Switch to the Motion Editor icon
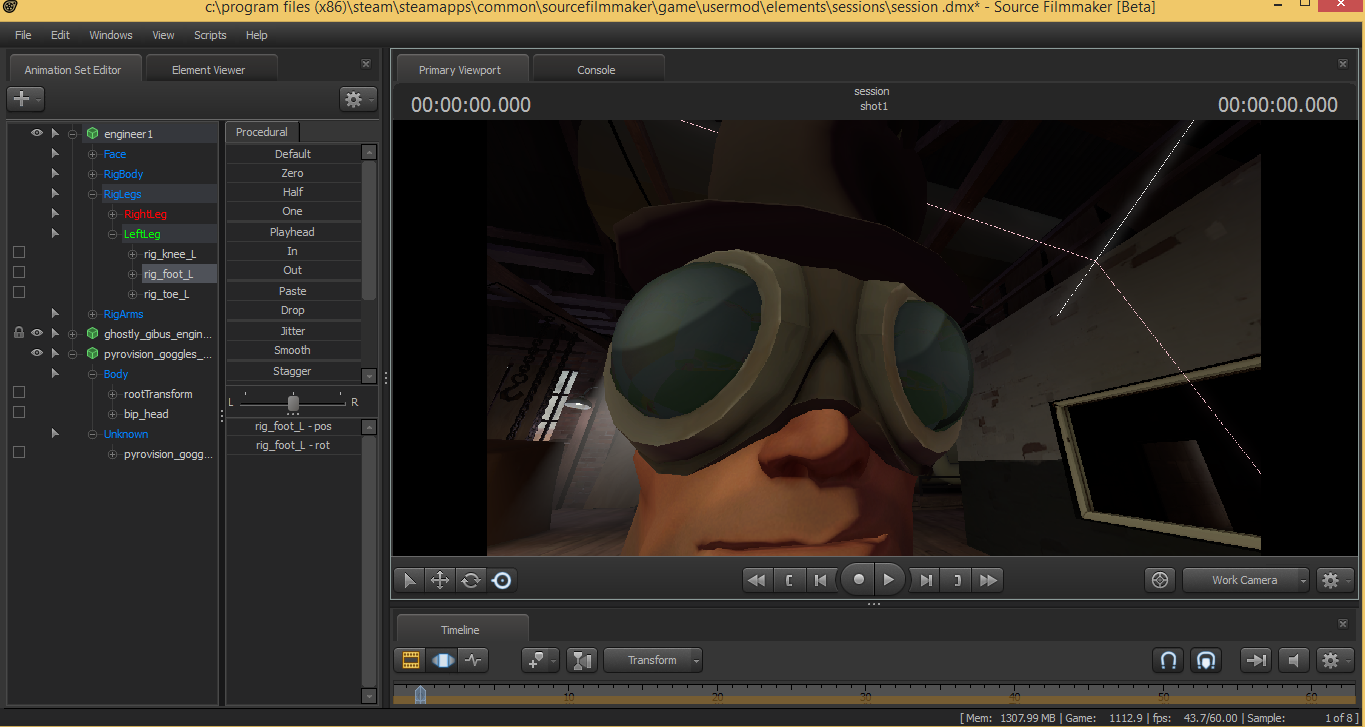Image resolution: width=1365 pixels, height=727 pixels. click(442, 660)
